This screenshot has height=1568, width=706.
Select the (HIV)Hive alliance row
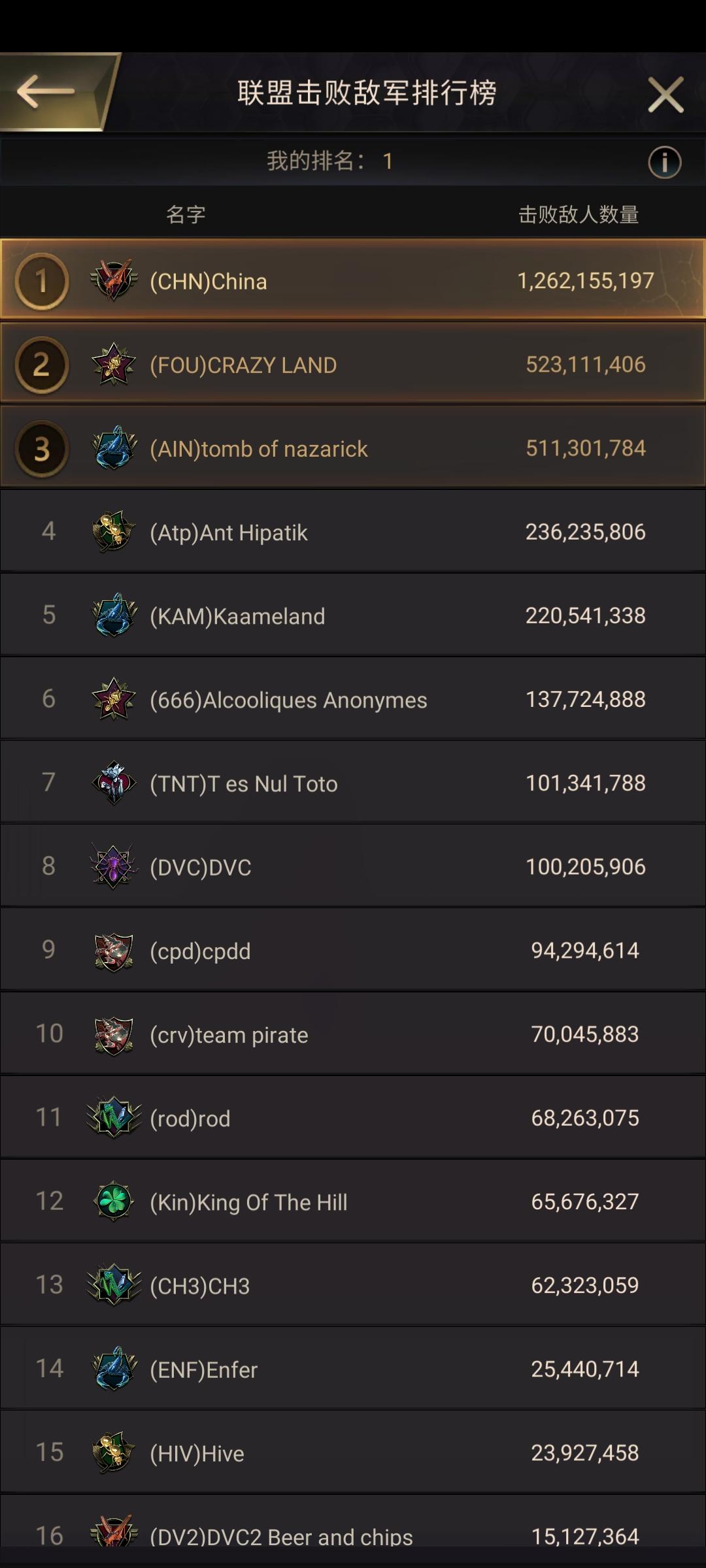point(353,1452)
